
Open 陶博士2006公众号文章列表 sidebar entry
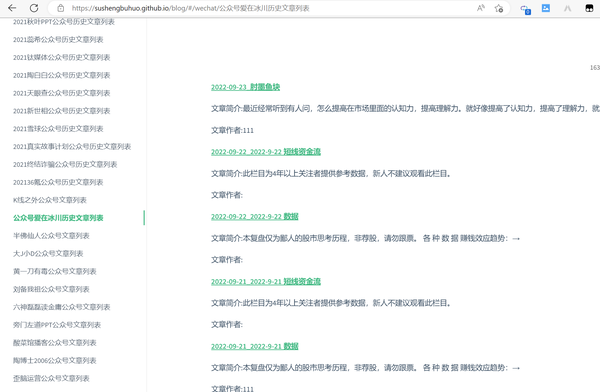tap(55, 361)
